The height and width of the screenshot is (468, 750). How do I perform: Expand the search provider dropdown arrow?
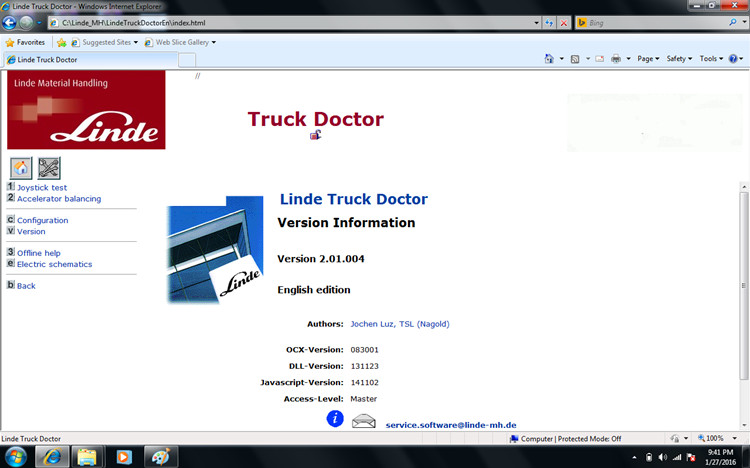[x=744, y=22]
